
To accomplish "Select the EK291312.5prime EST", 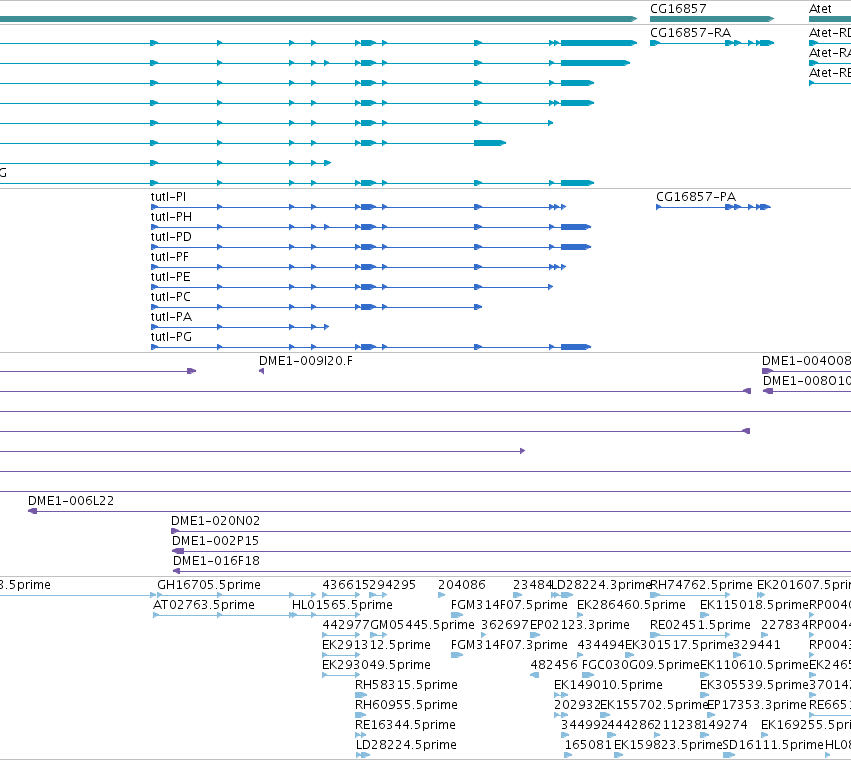I will (341, 655).
